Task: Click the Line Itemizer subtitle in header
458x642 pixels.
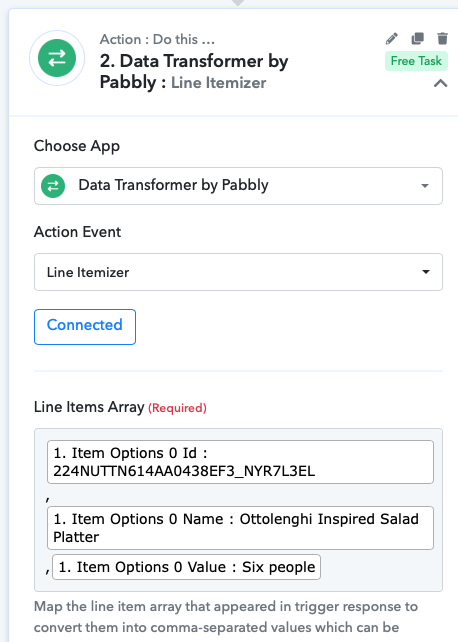Action: point(219,83)
